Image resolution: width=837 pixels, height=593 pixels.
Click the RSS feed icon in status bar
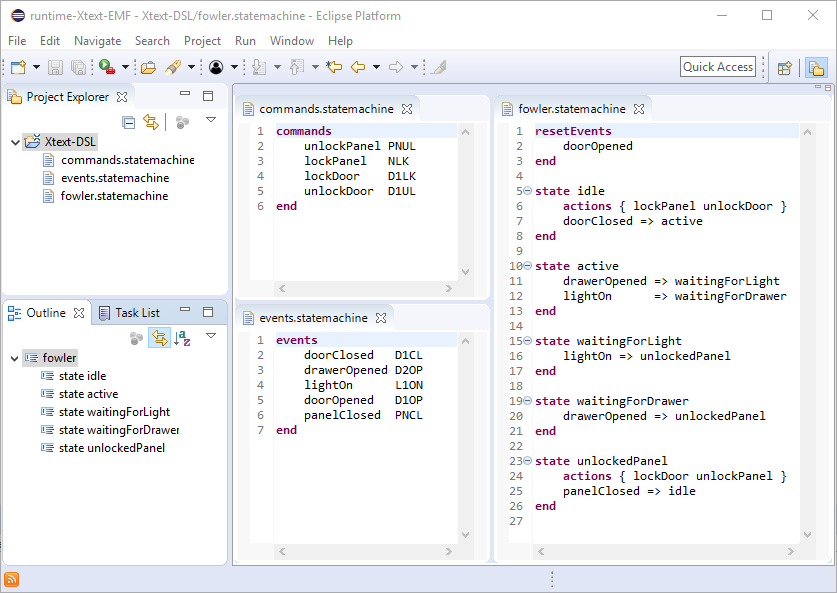tap(11, 580)
